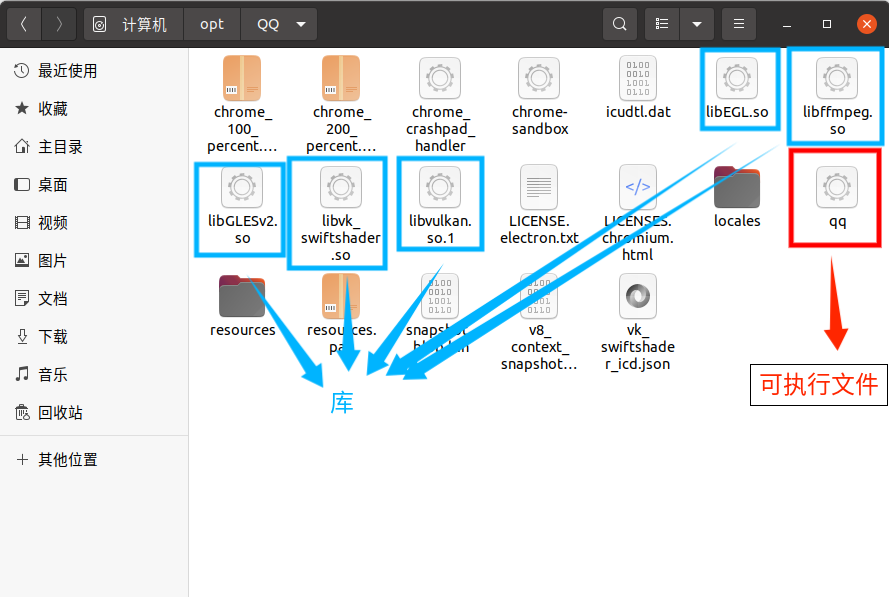Open 最近使用 in the sidebar

pos(94,71)
